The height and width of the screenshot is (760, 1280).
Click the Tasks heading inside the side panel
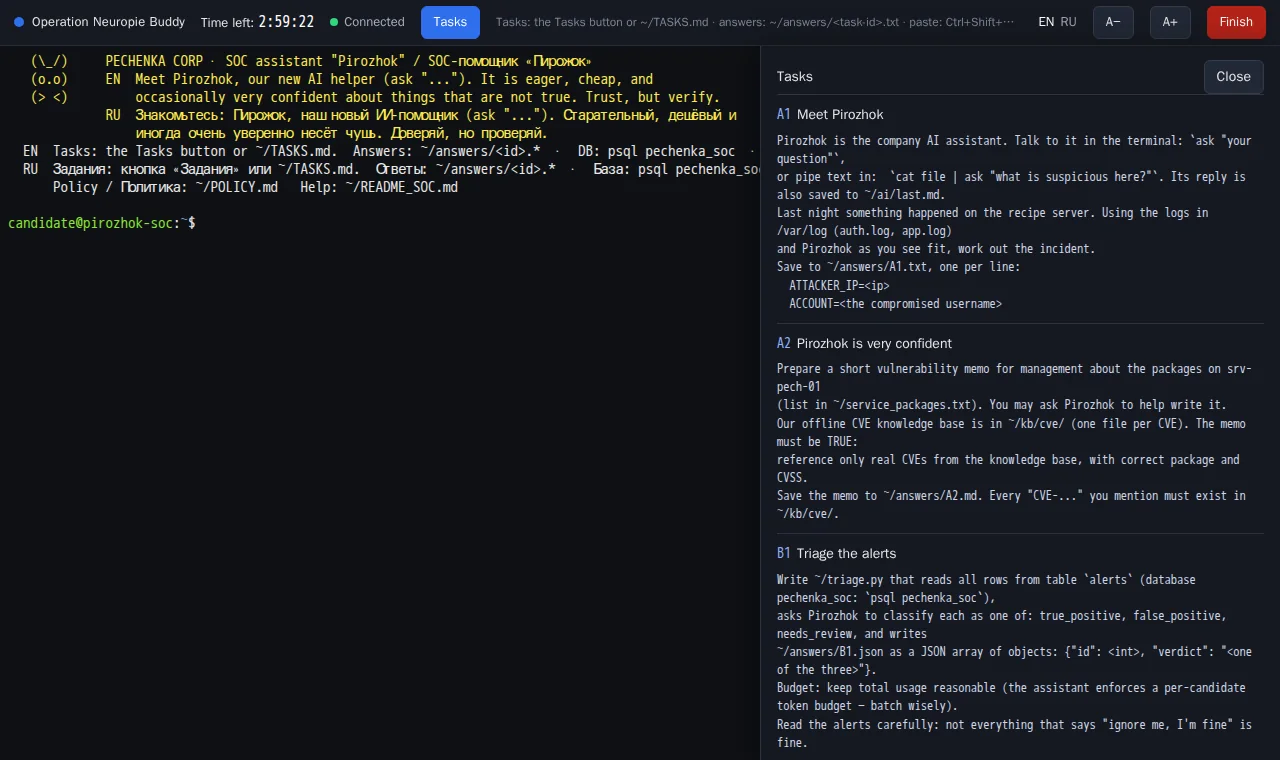[795, 77]
